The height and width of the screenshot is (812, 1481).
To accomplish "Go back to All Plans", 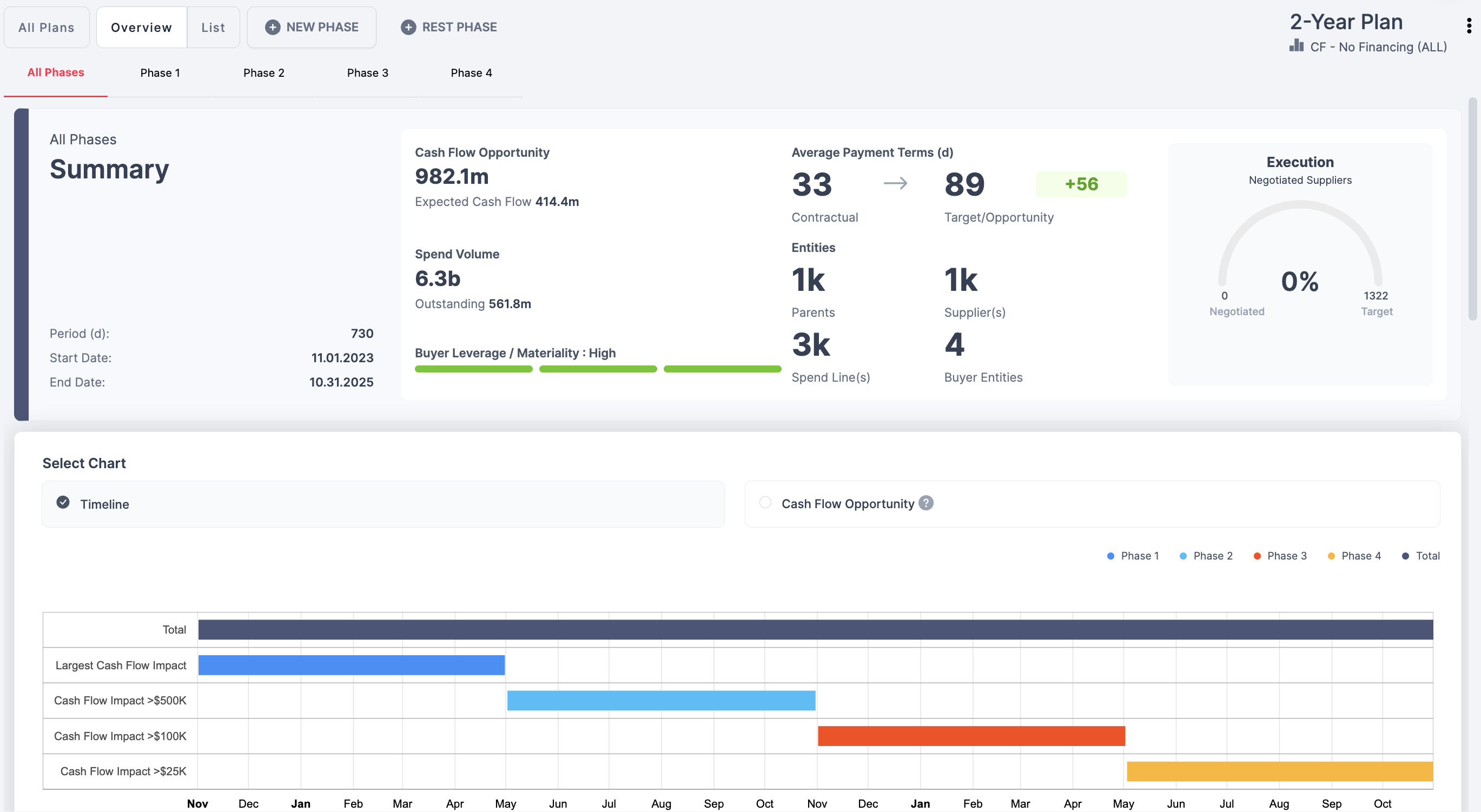I will coord(47,28).
